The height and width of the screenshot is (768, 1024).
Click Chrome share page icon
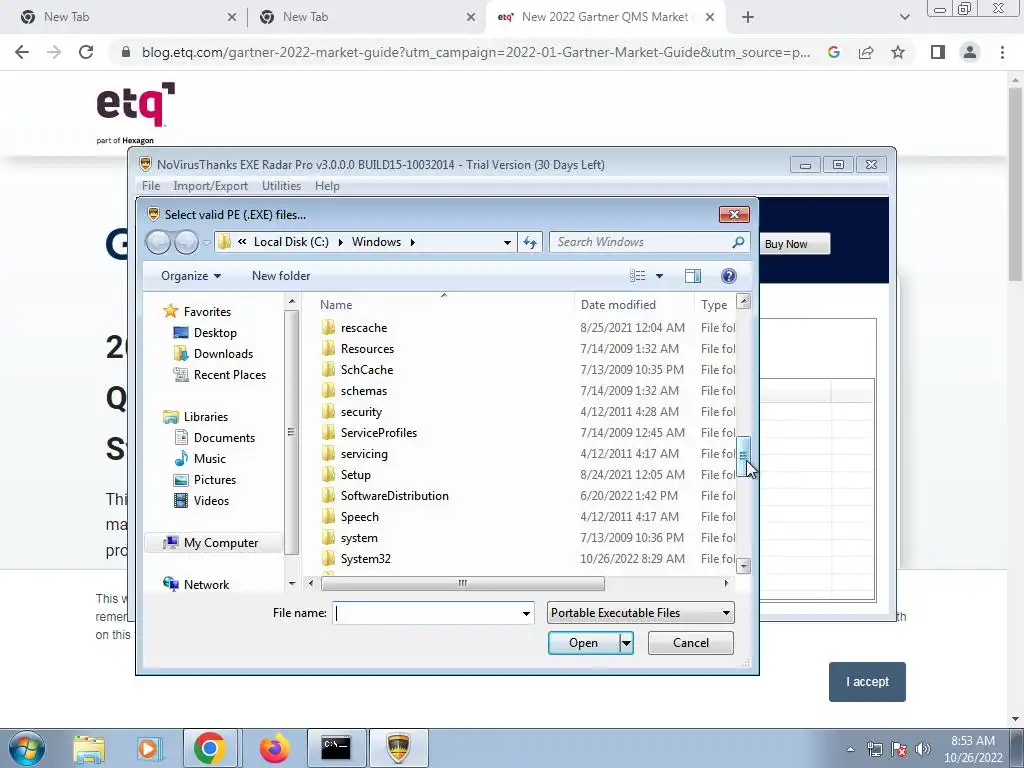[866, 52]
